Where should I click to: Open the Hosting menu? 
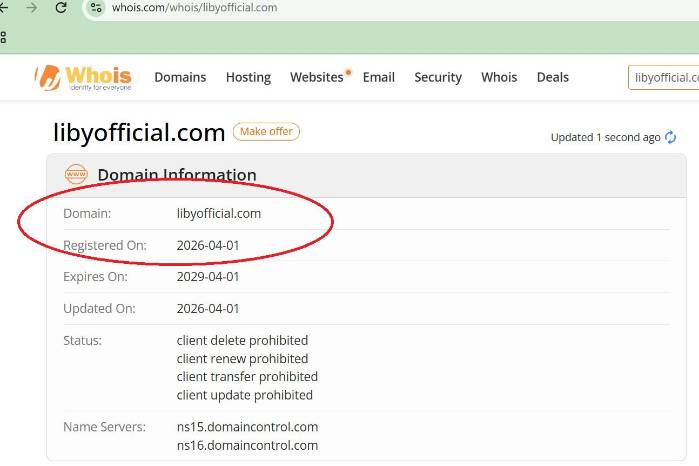tap(248, 77)
